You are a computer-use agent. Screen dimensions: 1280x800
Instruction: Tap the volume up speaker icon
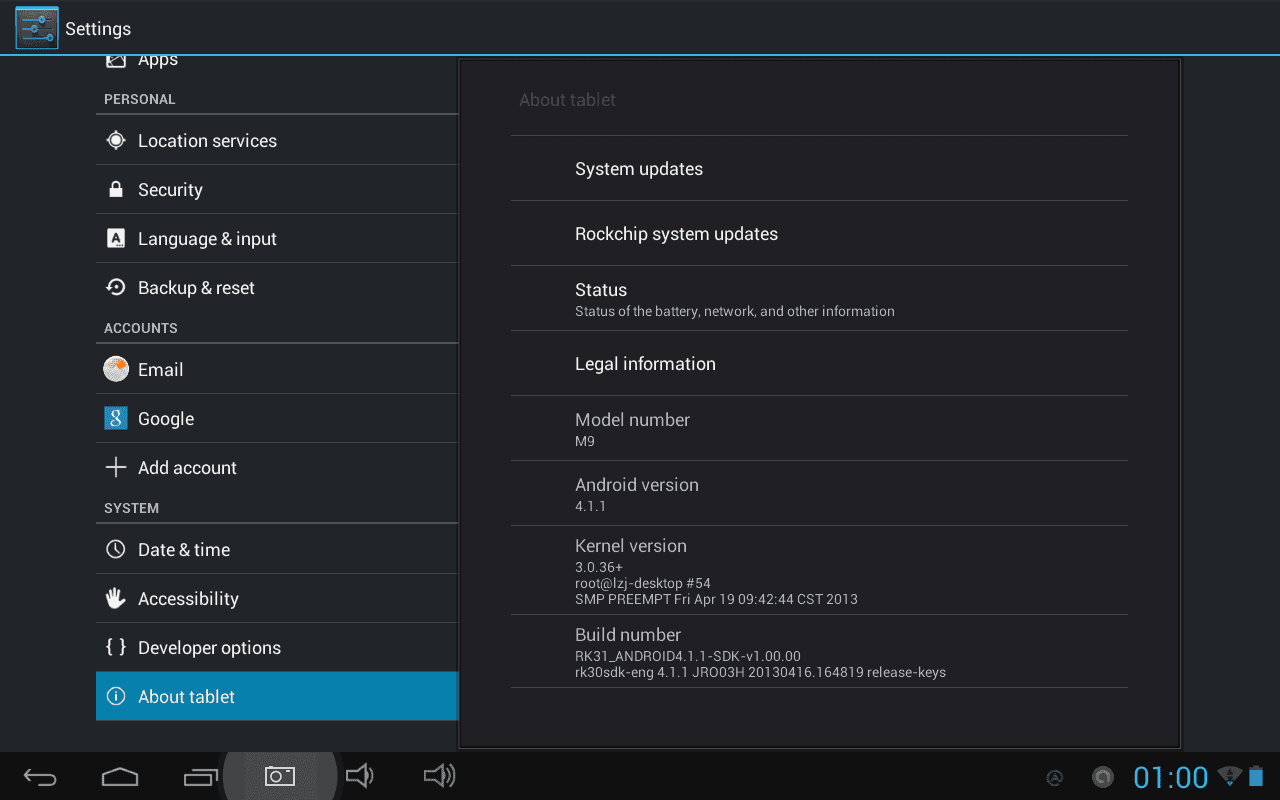click(x=440, y=776)
